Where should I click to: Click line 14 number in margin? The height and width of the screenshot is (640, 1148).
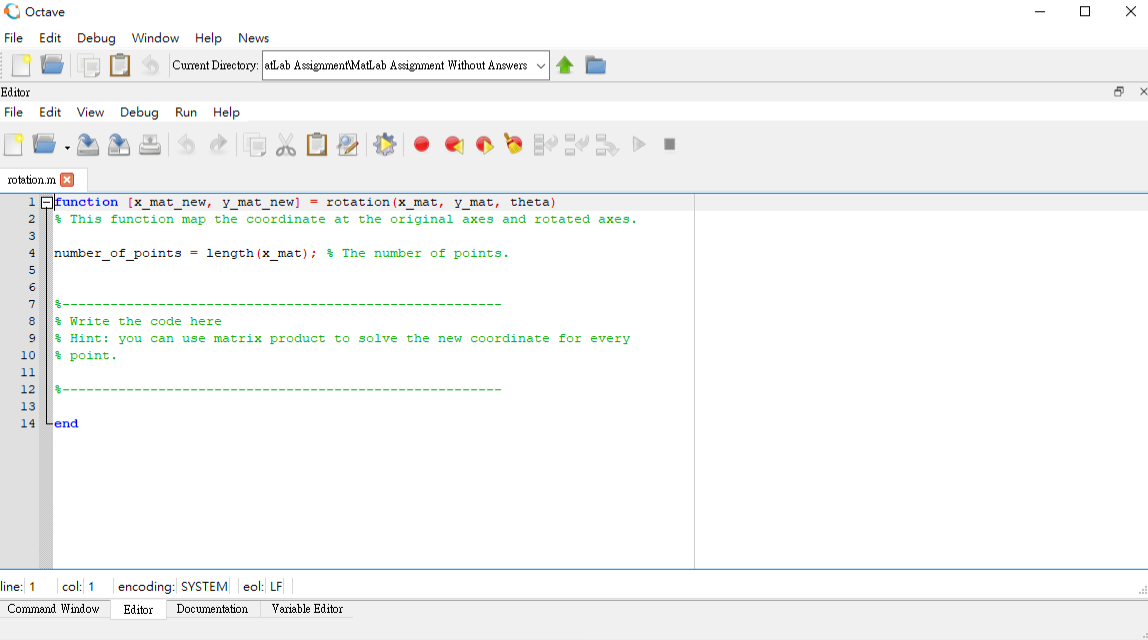pos(28,423)
